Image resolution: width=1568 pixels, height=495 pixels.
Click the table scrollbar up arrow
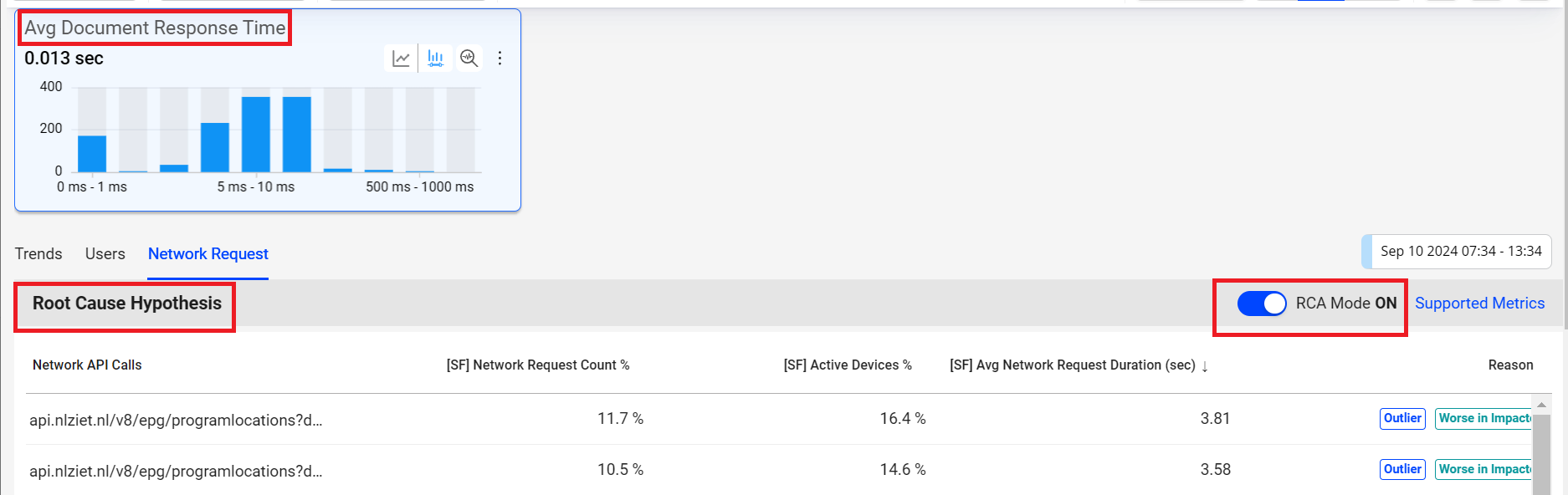1541,405
